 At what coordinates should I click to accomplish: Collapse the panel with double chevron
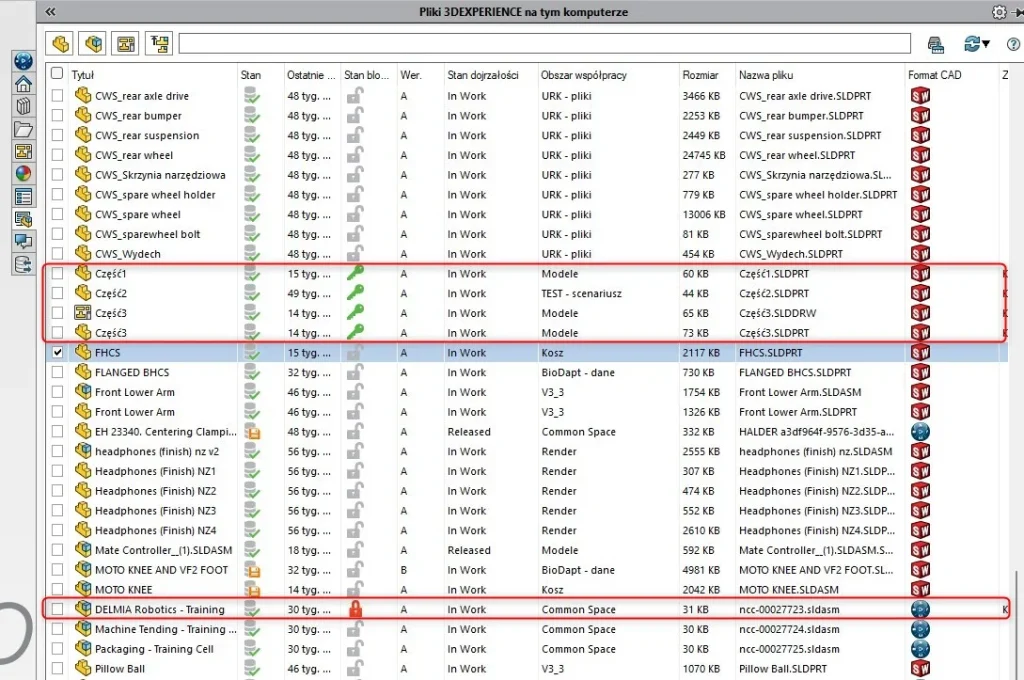click(x=50, y=12)
